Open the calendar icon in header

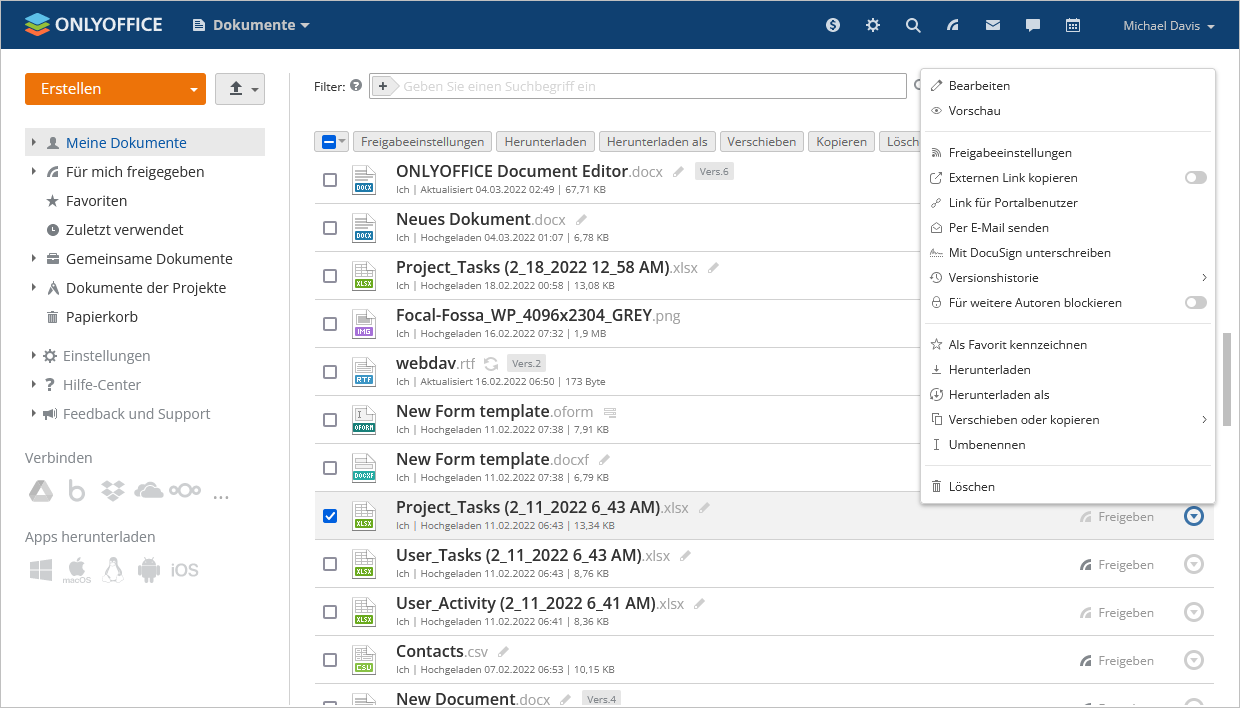tap(1073, 25)
